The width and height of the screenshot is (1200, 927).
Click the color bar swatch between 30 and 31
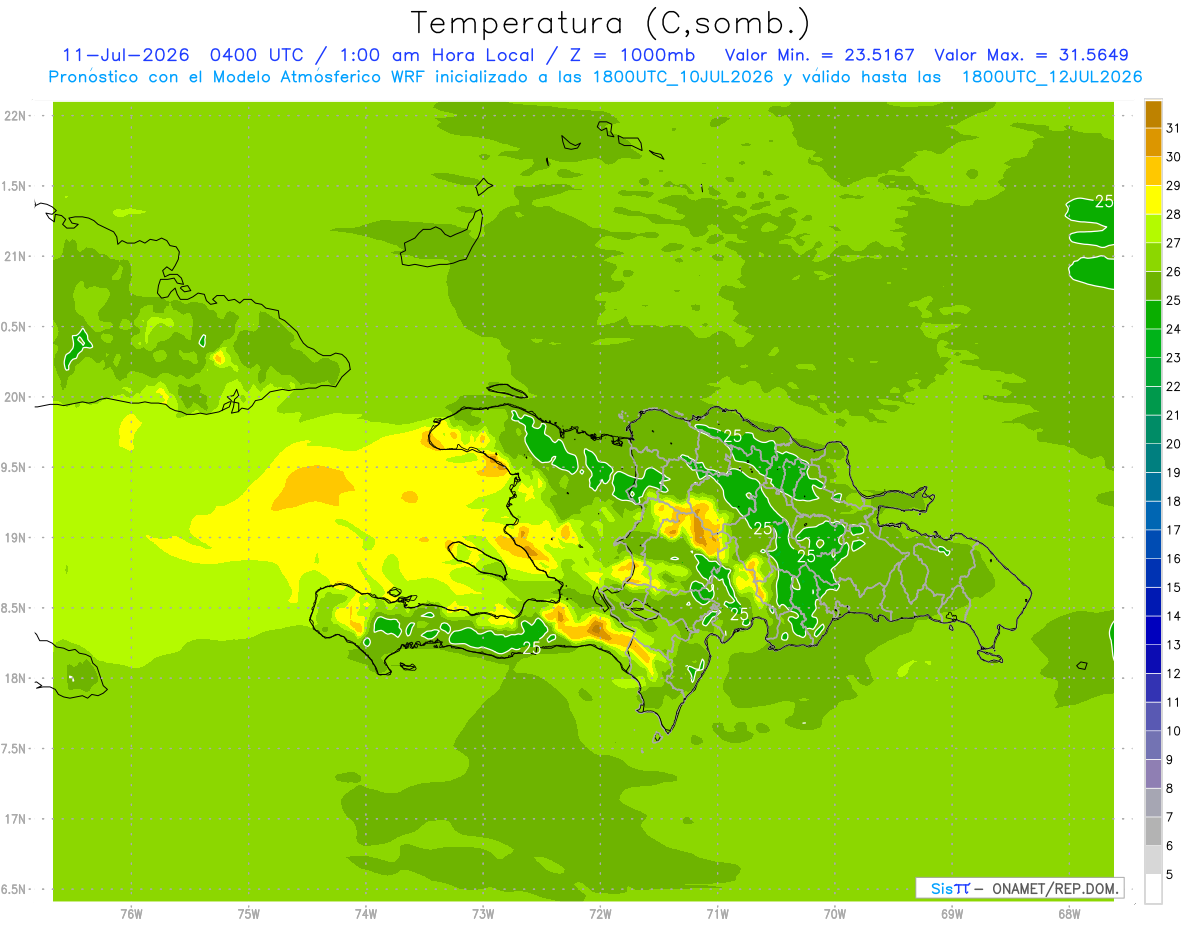(x=1153, y=142)
